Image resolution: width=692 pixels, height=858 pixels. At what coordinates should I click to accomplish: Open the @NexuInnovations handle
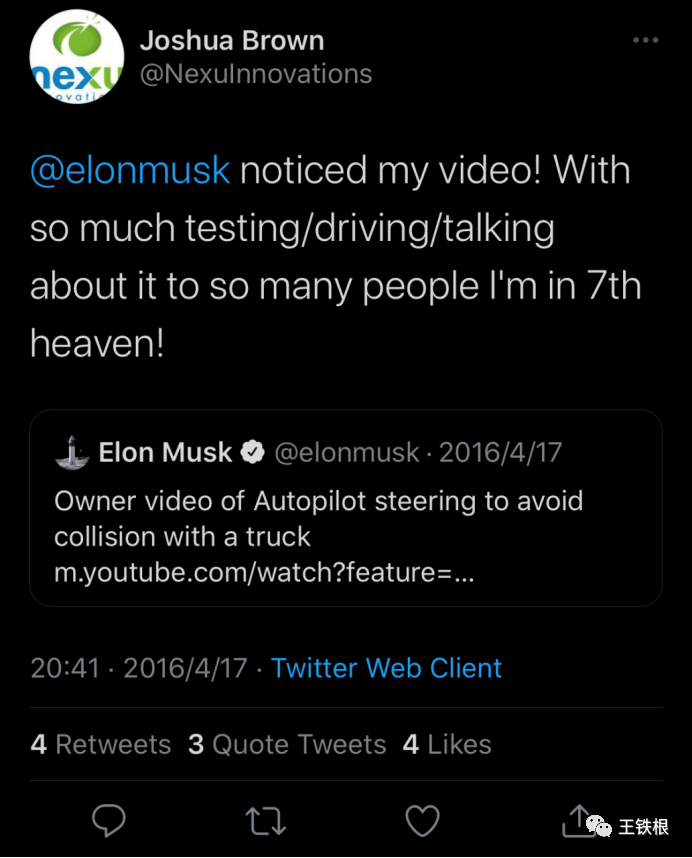256,74
